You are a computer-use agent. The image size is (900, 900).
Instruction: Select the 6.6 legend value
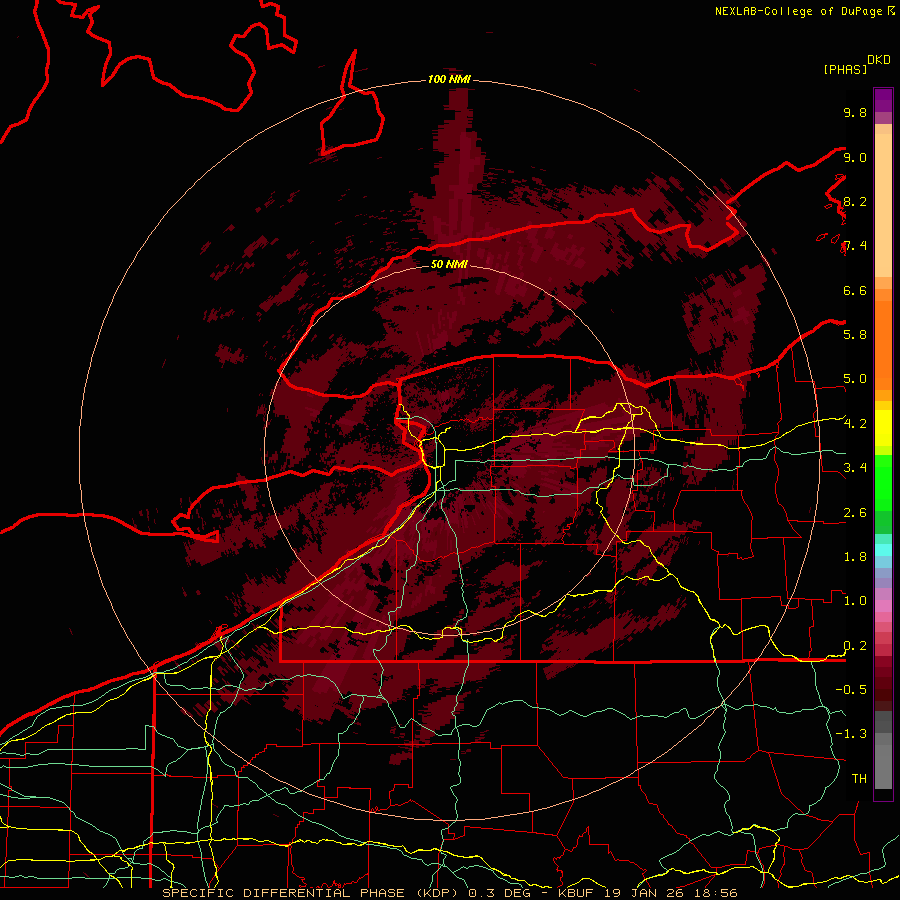pyautogui.click(x=855, y=290)
